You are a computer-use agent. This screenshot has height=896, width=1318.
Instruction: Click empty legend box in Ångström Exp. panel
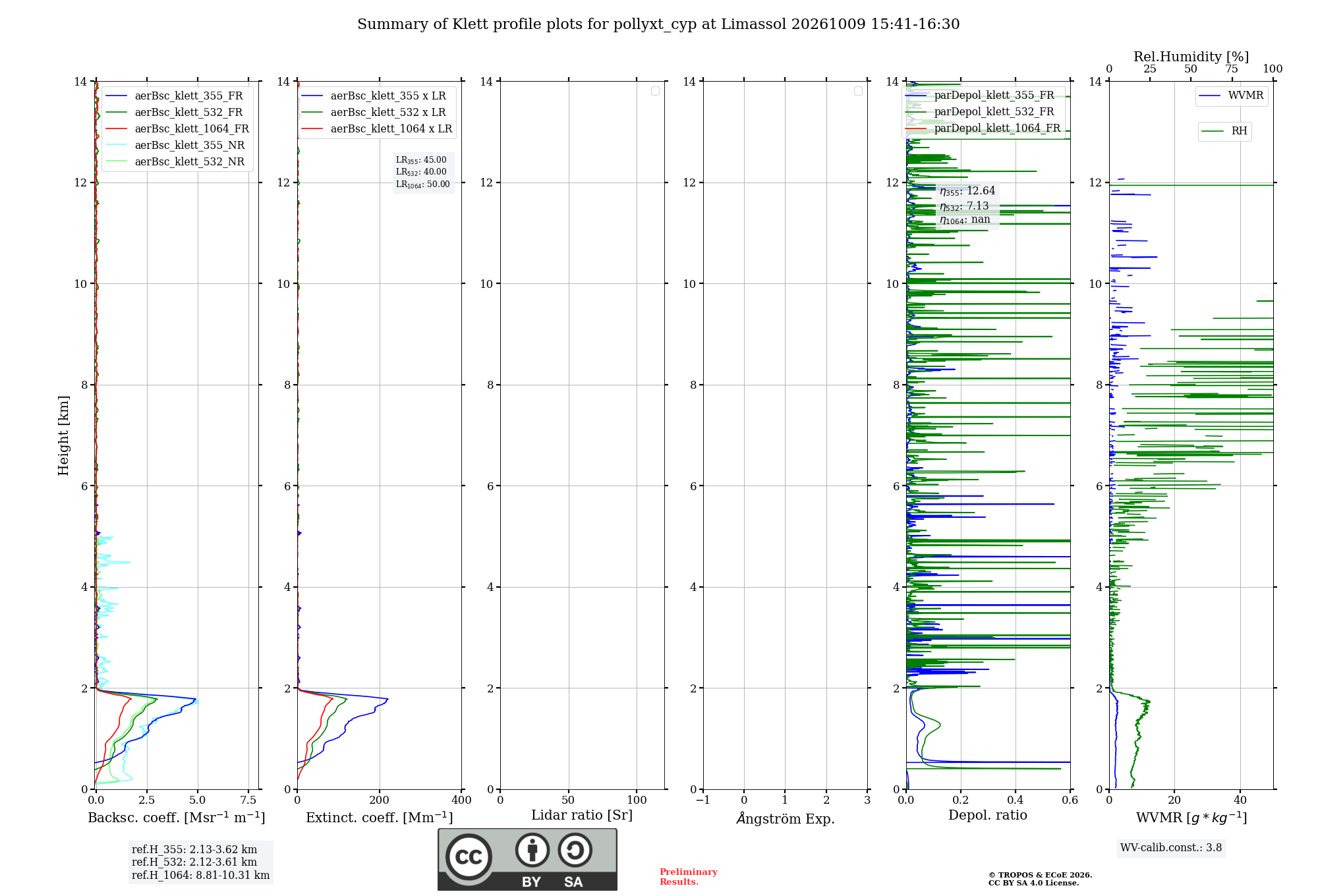click(858, 91)
